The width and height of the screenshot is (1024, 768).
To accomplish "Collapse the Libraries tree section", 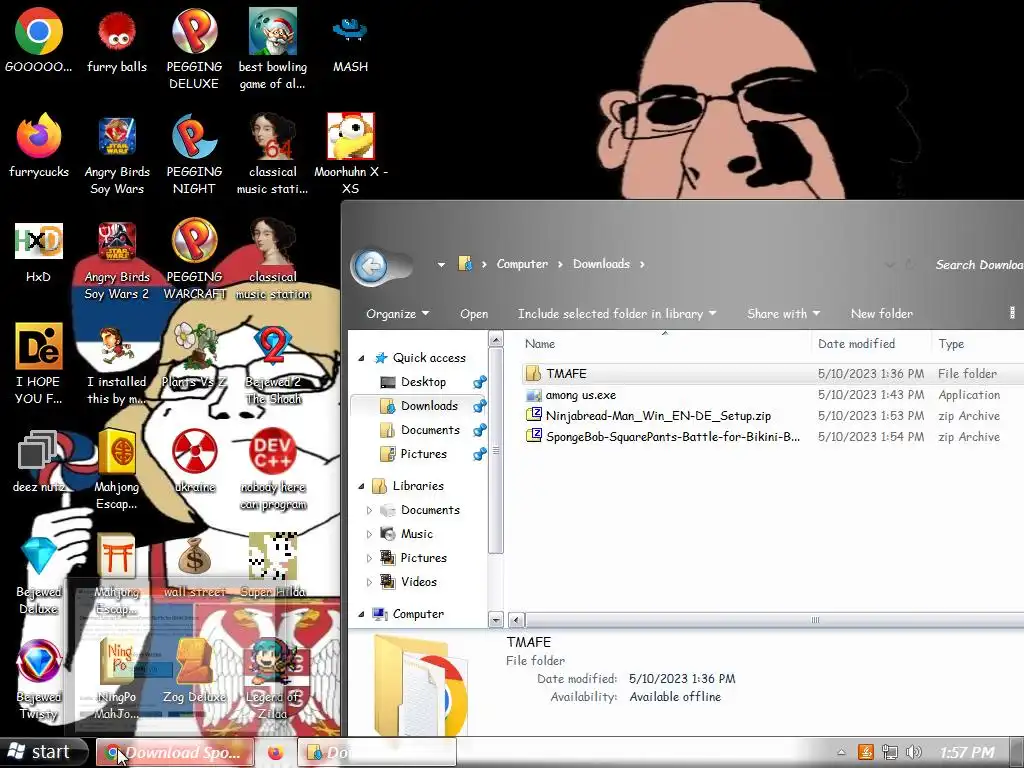I will tap(362, 486).
